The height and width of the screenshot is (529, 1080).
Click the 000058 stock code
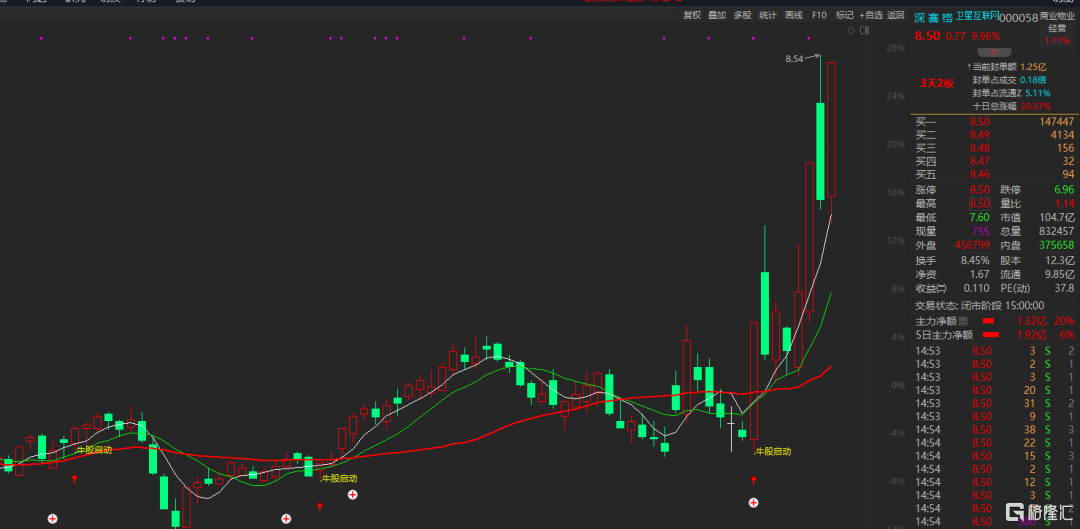click(1021, 18)
